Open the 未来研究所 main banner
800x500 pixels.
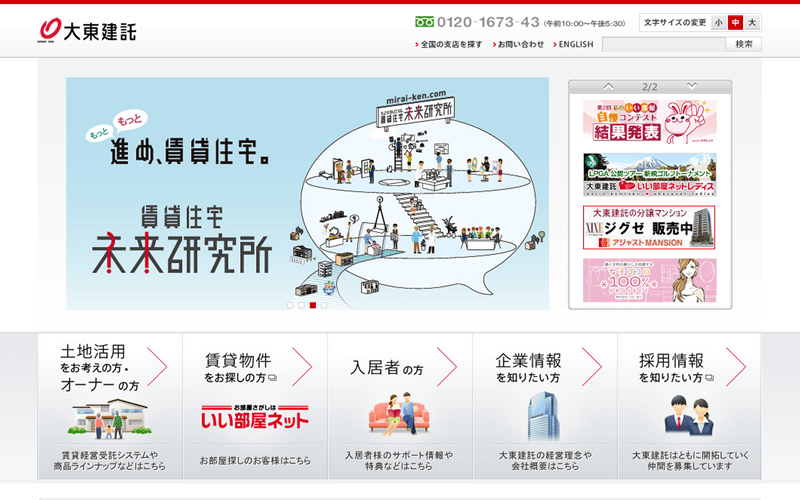pyautogui.click(x=308, y=193)
